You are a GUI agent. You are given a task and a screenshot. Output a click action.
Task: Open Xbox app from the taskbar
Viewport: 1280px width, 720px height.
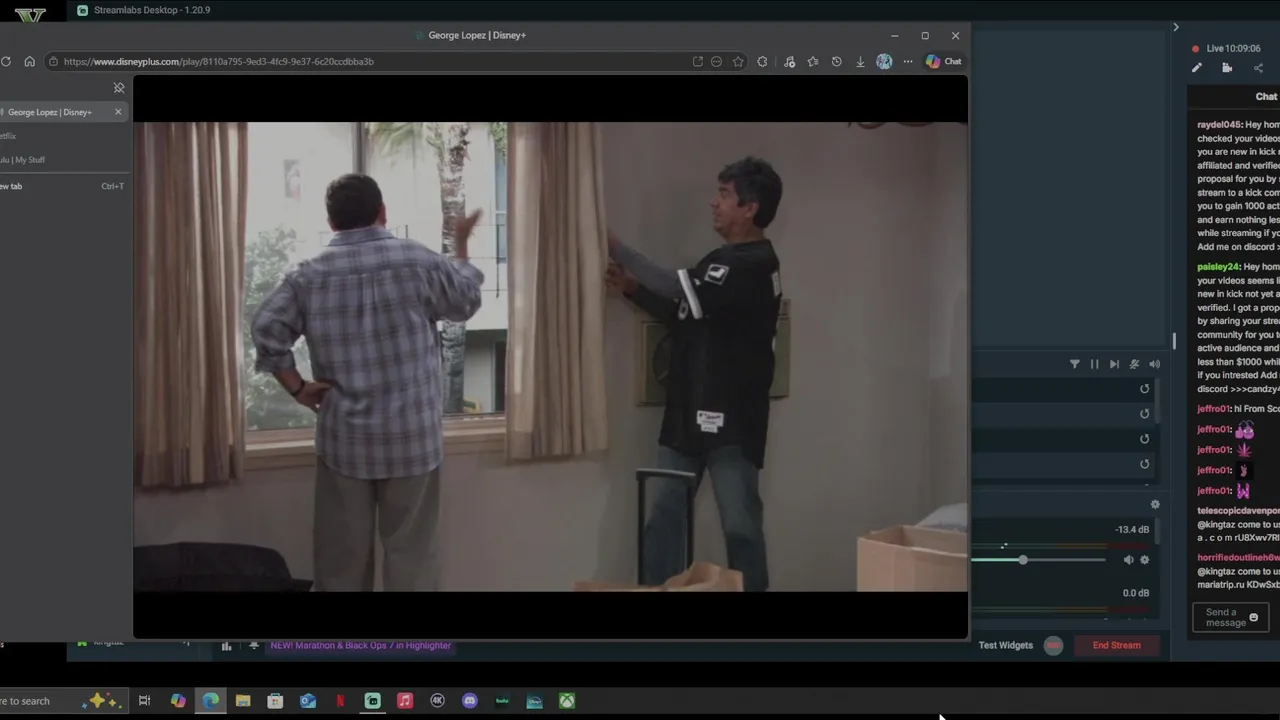coord(567,701)
